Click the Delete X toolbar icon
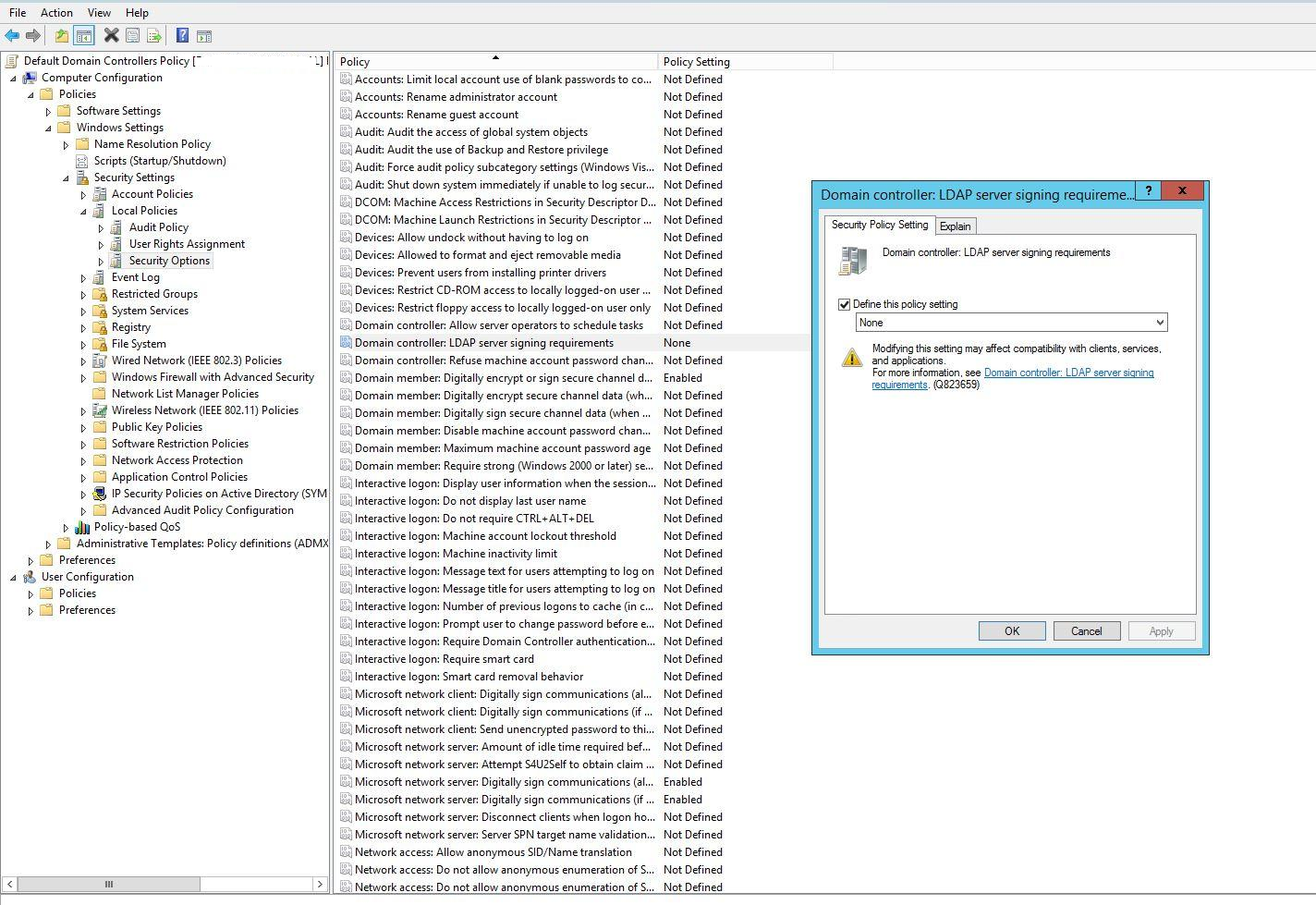The width and height of the screenshot is (1316, 905). tap(111, 36)
